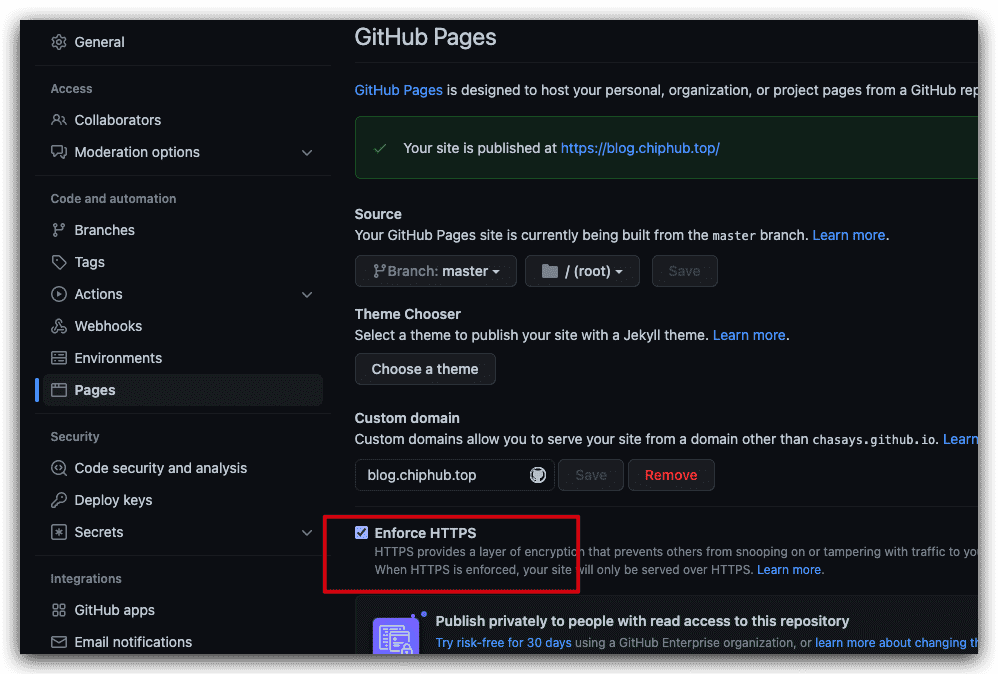This screenshot has height=674, width=998.
Task: Go to Collaborators settings
Action: 118,120
